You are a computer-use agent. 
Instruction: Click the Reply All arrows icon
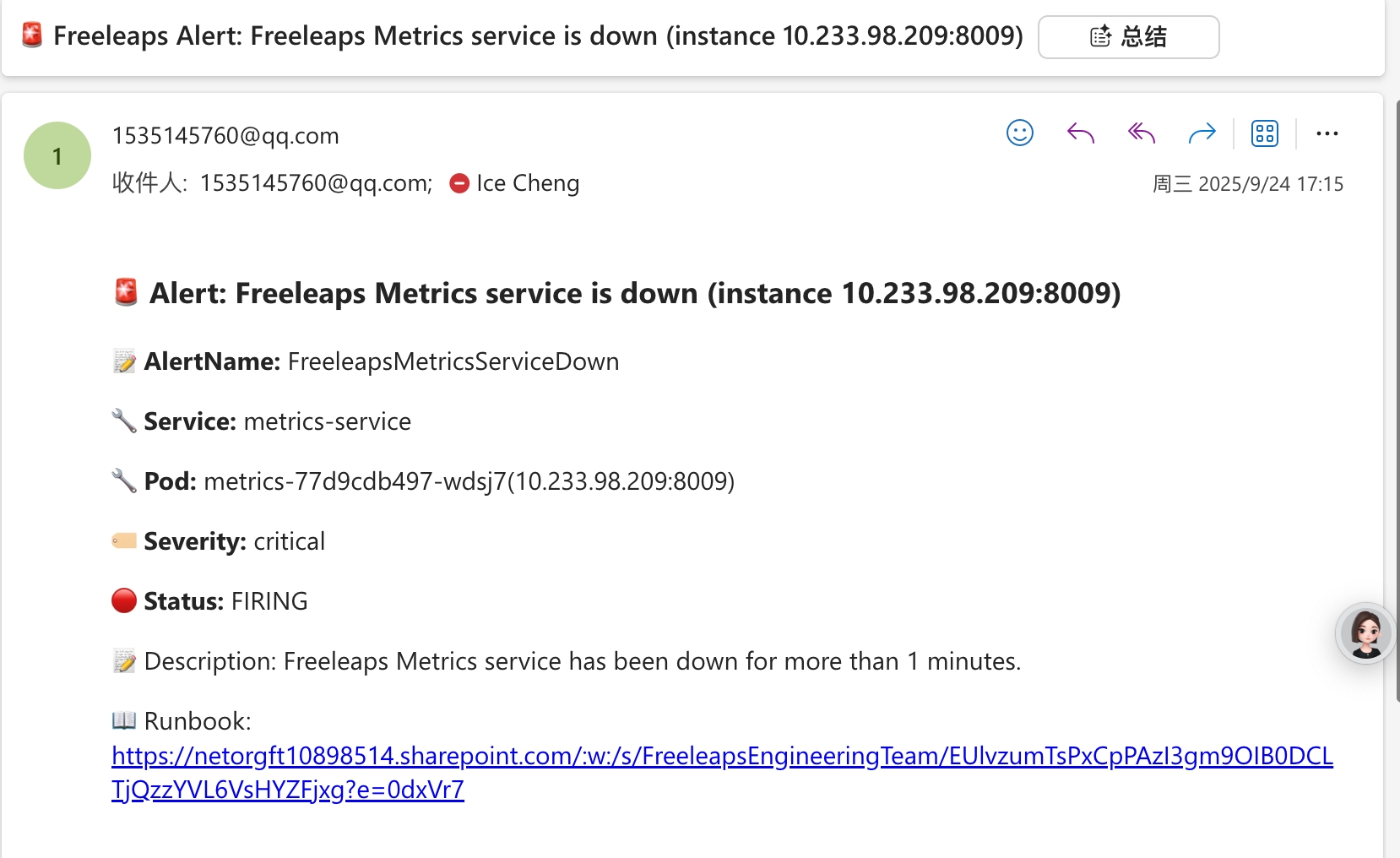tap(1141, 133)
